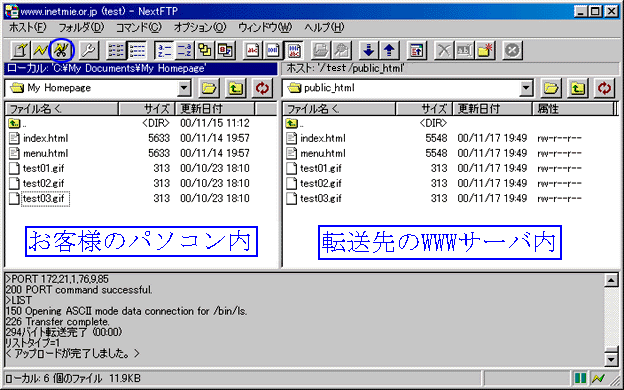
Task: Select local test02.gif file
Action: click(x=37, y=183)
